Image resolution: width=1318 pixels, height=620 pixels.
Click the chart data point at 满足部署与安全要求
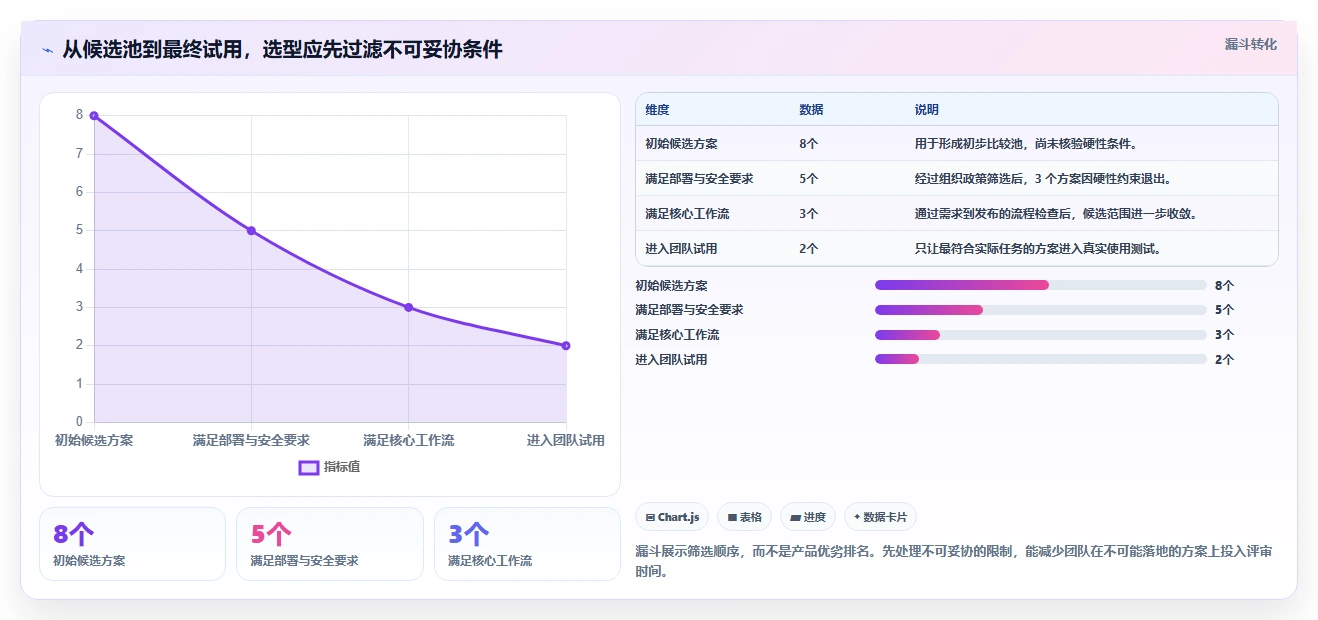point(251,231)
